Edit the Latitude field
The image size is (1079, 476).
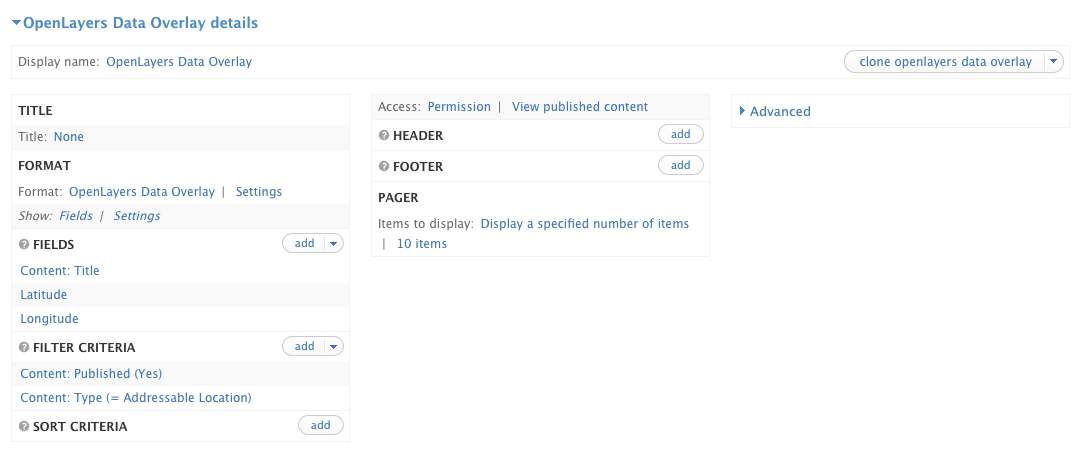pos(43,295)
